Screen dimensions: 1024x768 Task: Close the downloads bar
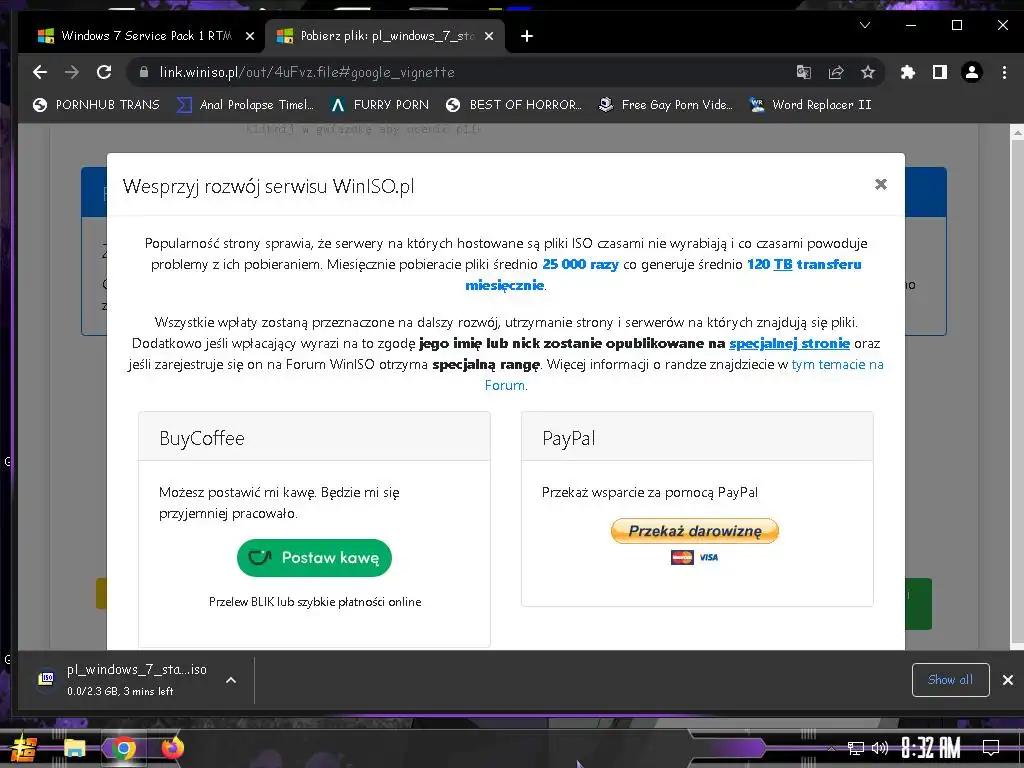point(1008,680)
